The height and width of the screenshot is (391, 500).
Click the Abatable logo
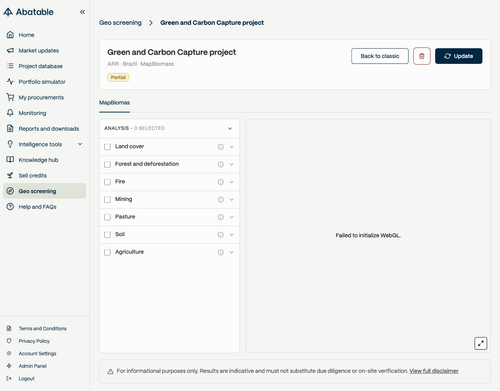pos(28,12)
